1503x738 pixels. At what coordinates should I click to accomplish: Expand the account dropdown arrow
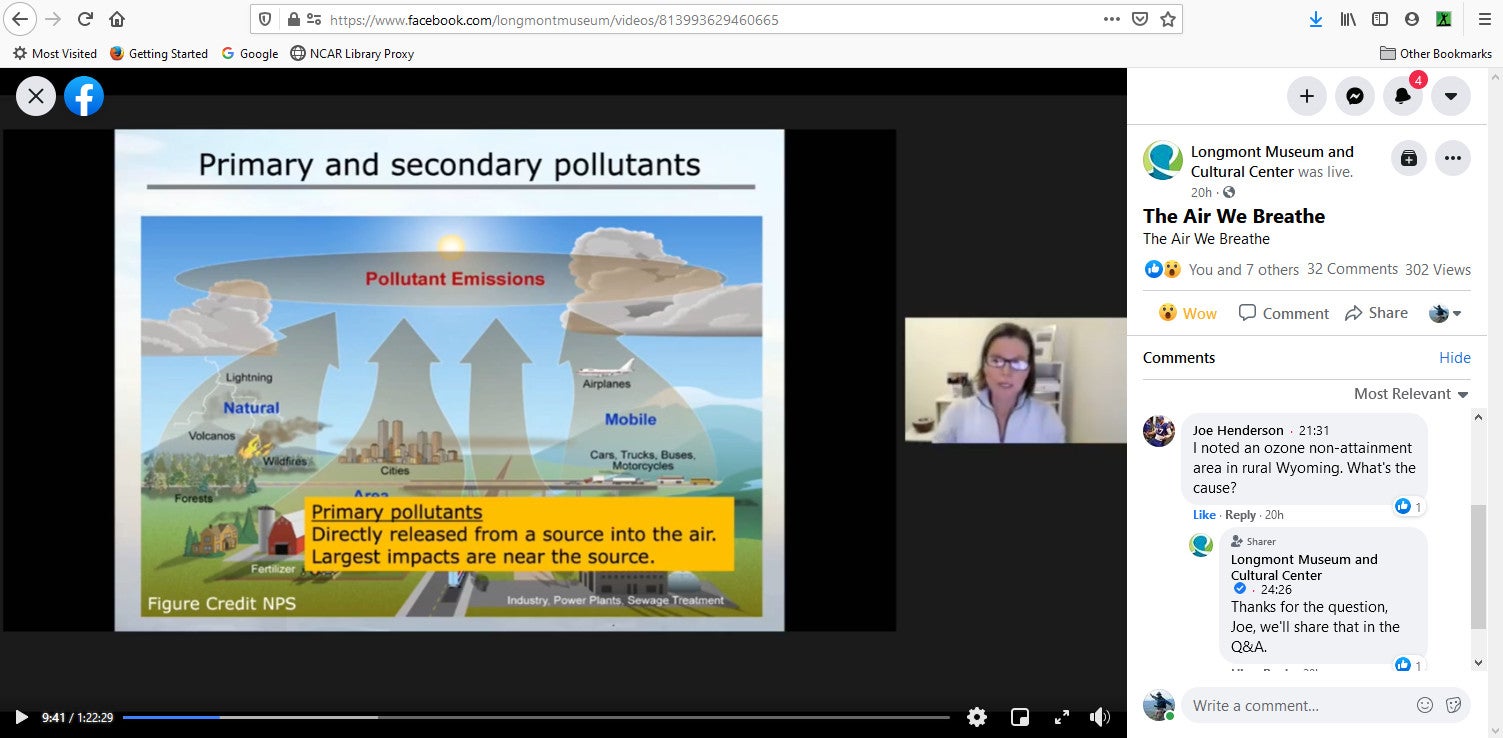pyautogui.click(x=1450, y=96)
